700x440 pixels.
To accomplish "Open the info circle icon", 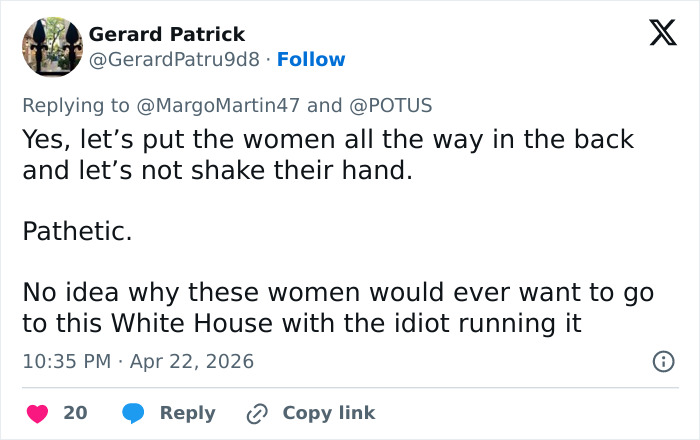I will [x=662, y=361].
